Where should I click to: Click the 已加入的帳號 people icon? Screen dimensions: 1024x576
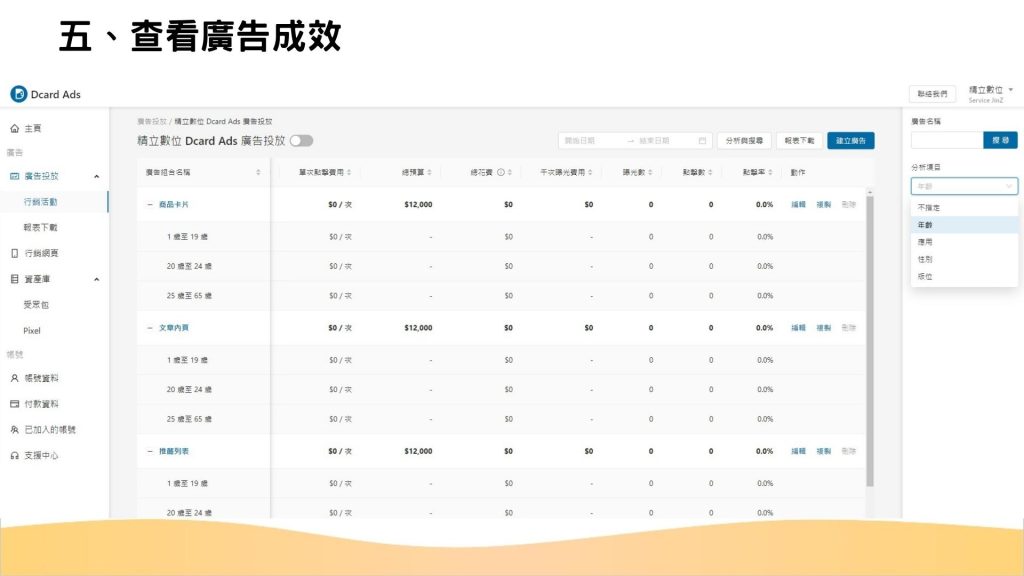point(14,430)
